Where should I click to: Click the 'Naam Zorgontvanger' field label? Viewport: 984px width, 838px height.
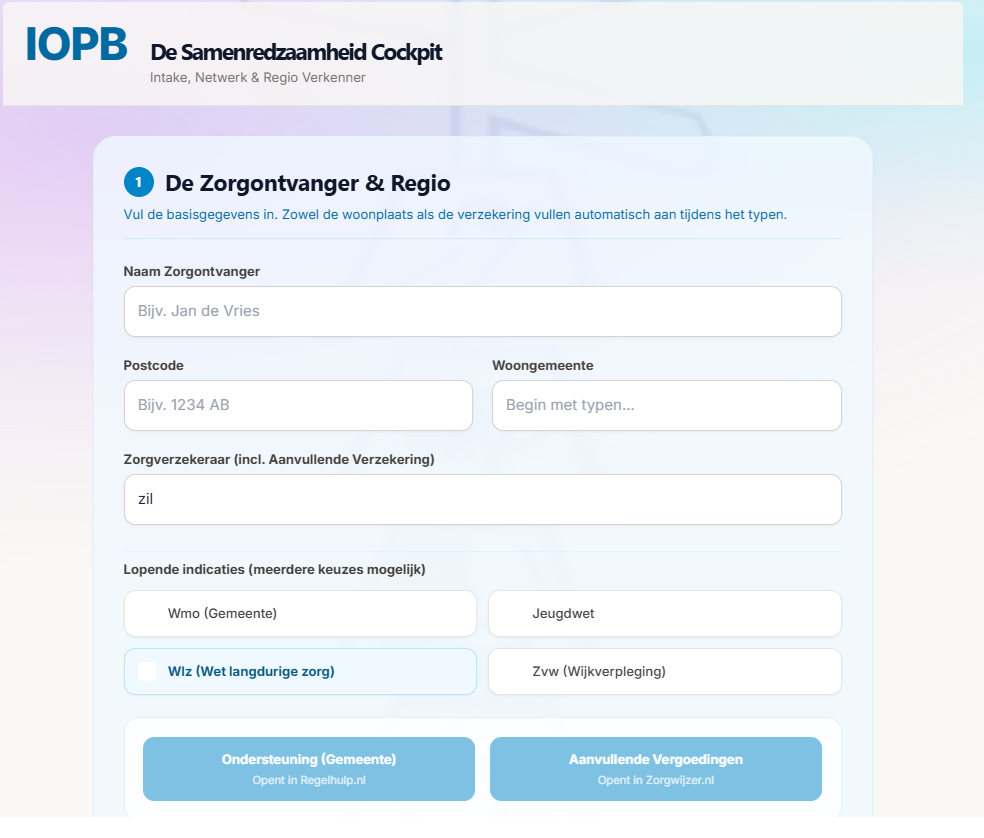point(191,272)
